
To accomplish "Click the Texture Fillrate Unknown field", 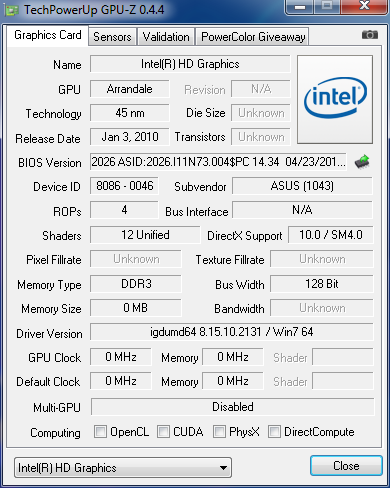I will 322,259.
